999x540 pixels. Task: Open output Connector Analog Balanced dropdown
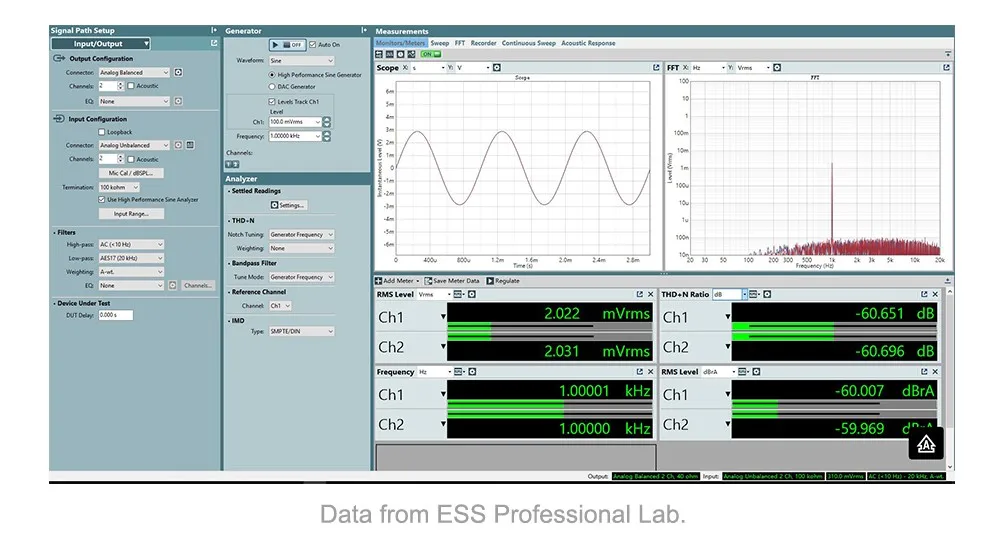(x=134, y=73)
